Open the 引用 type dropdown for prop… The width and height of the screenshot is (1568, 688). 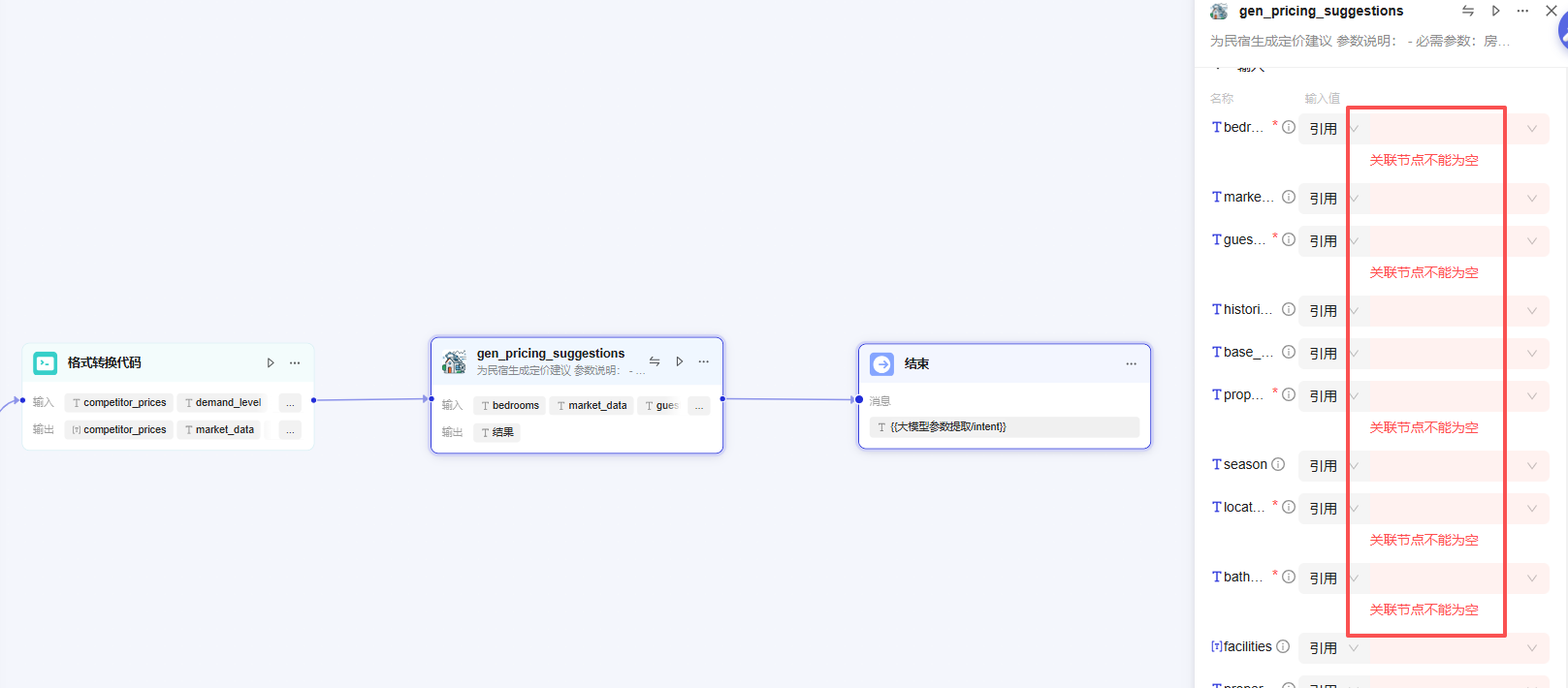1333,395
